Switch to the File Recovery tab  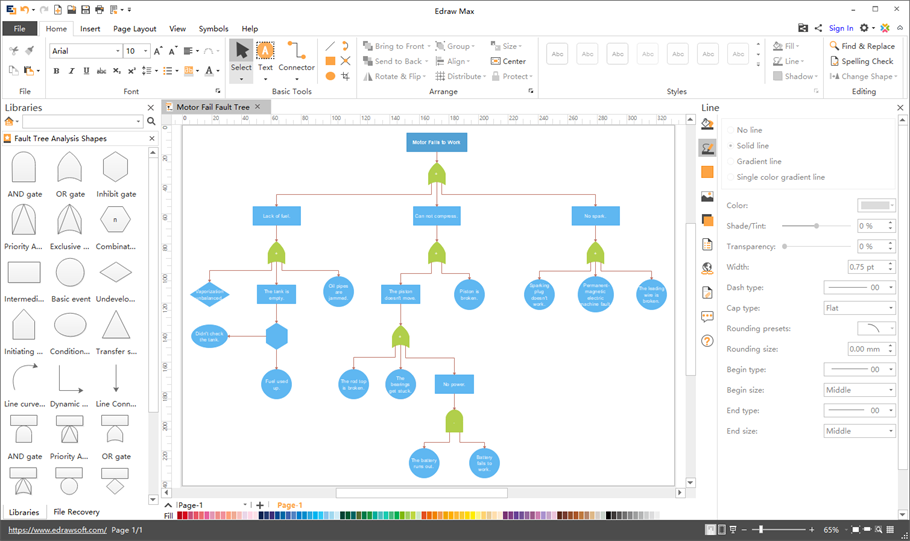point(76,512)
